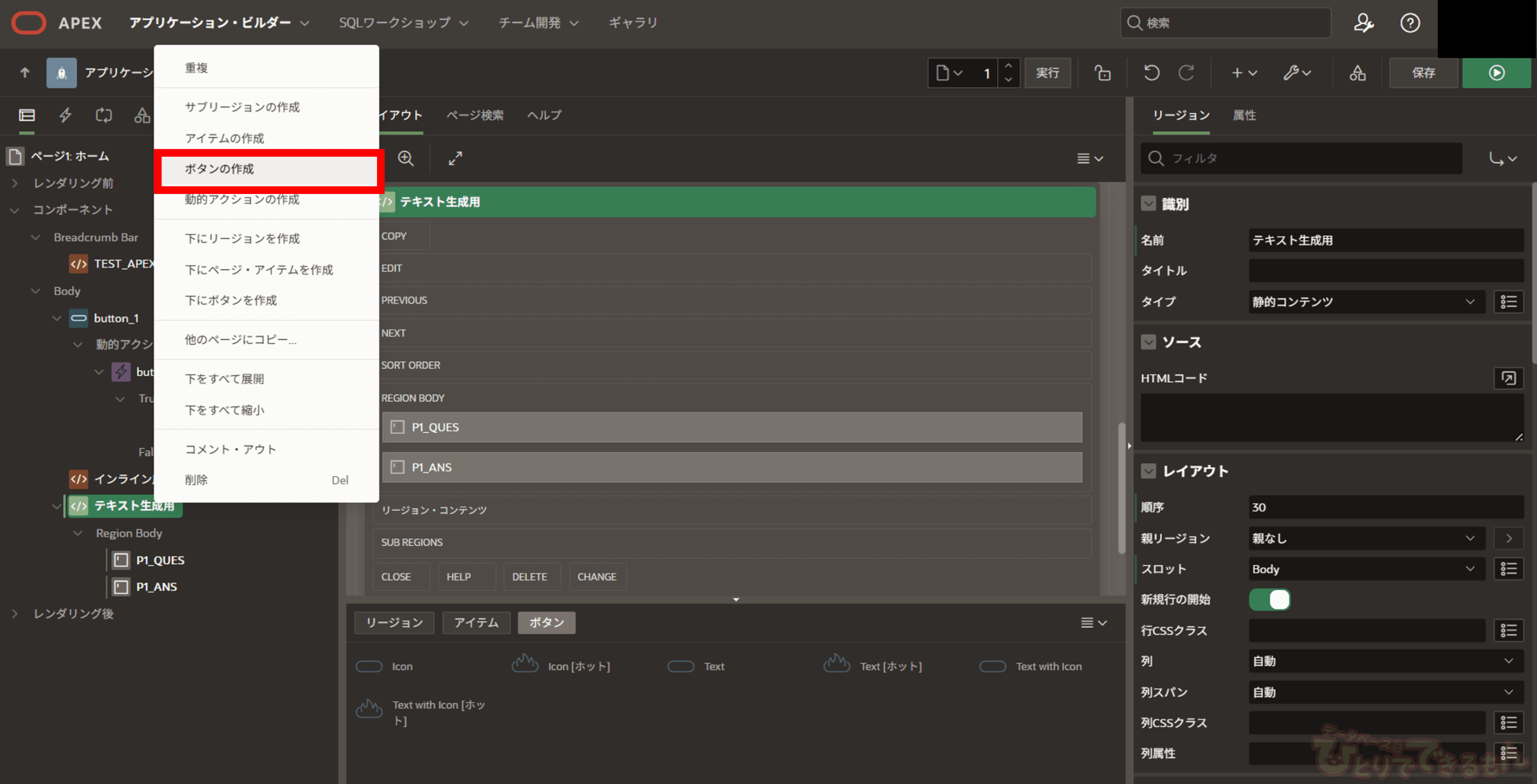The height and width of the screenshot is (784, 1537).
Task: Open the Help question mark icon
Action: (1410, 23)
